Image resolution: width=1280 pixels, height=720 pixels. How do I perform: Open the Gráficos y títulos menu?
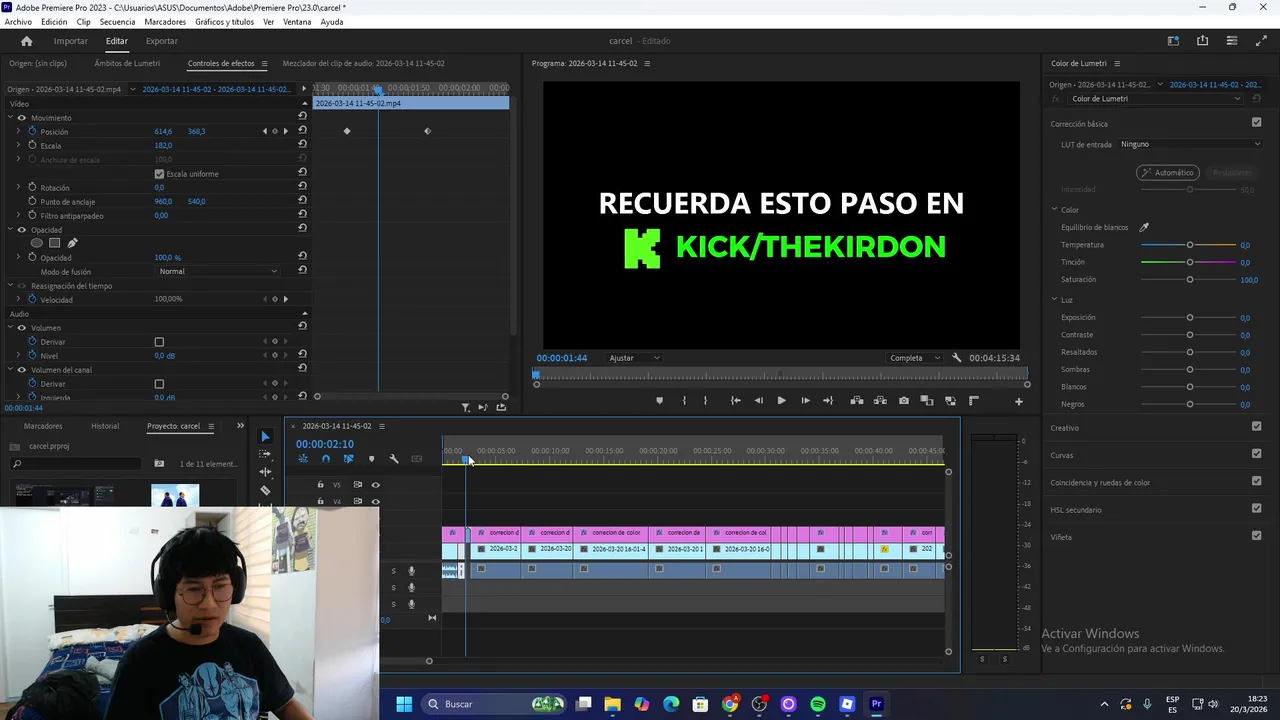point(224,22)
